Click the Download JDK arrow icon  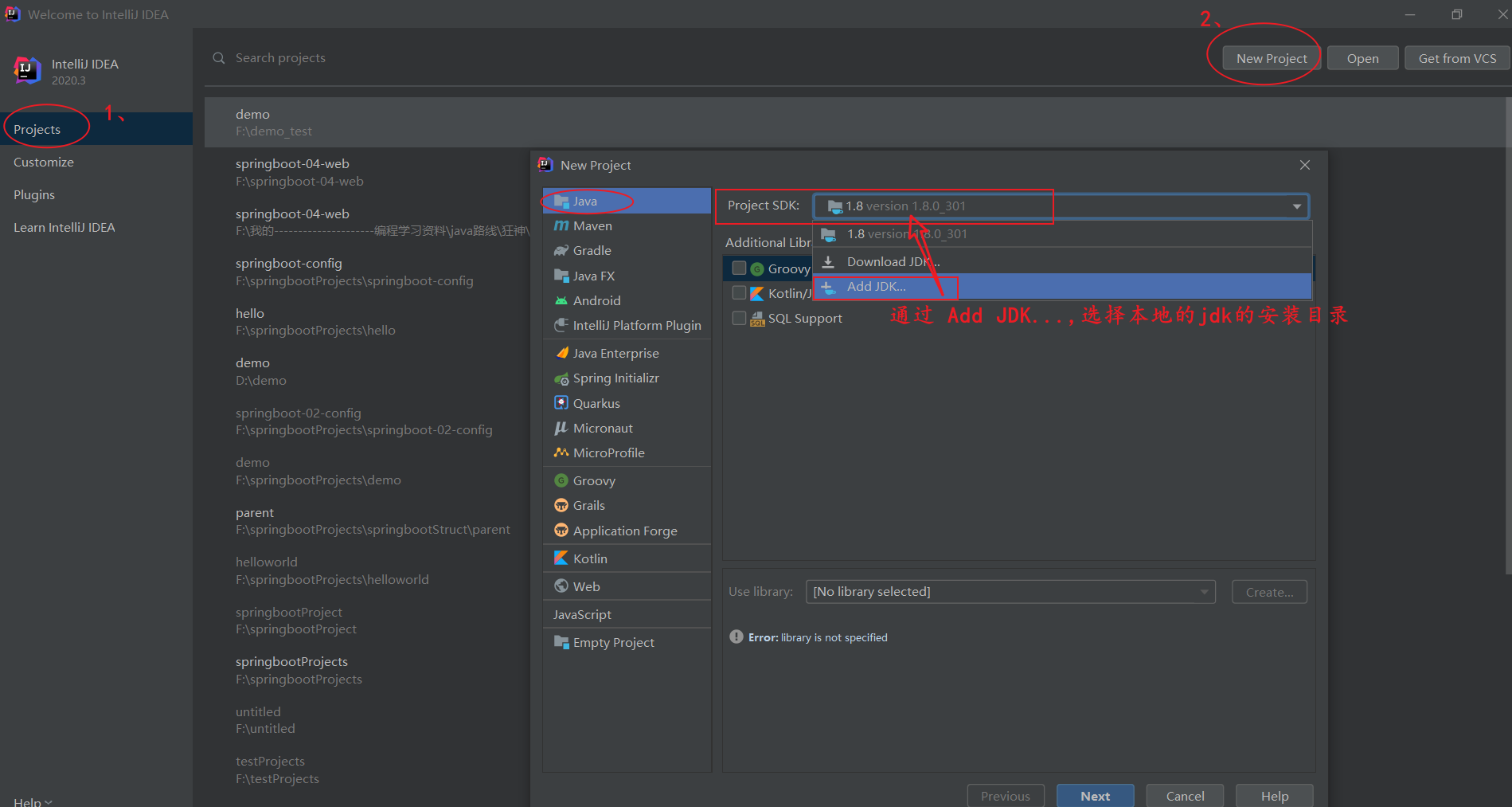[x=828, y=261]
